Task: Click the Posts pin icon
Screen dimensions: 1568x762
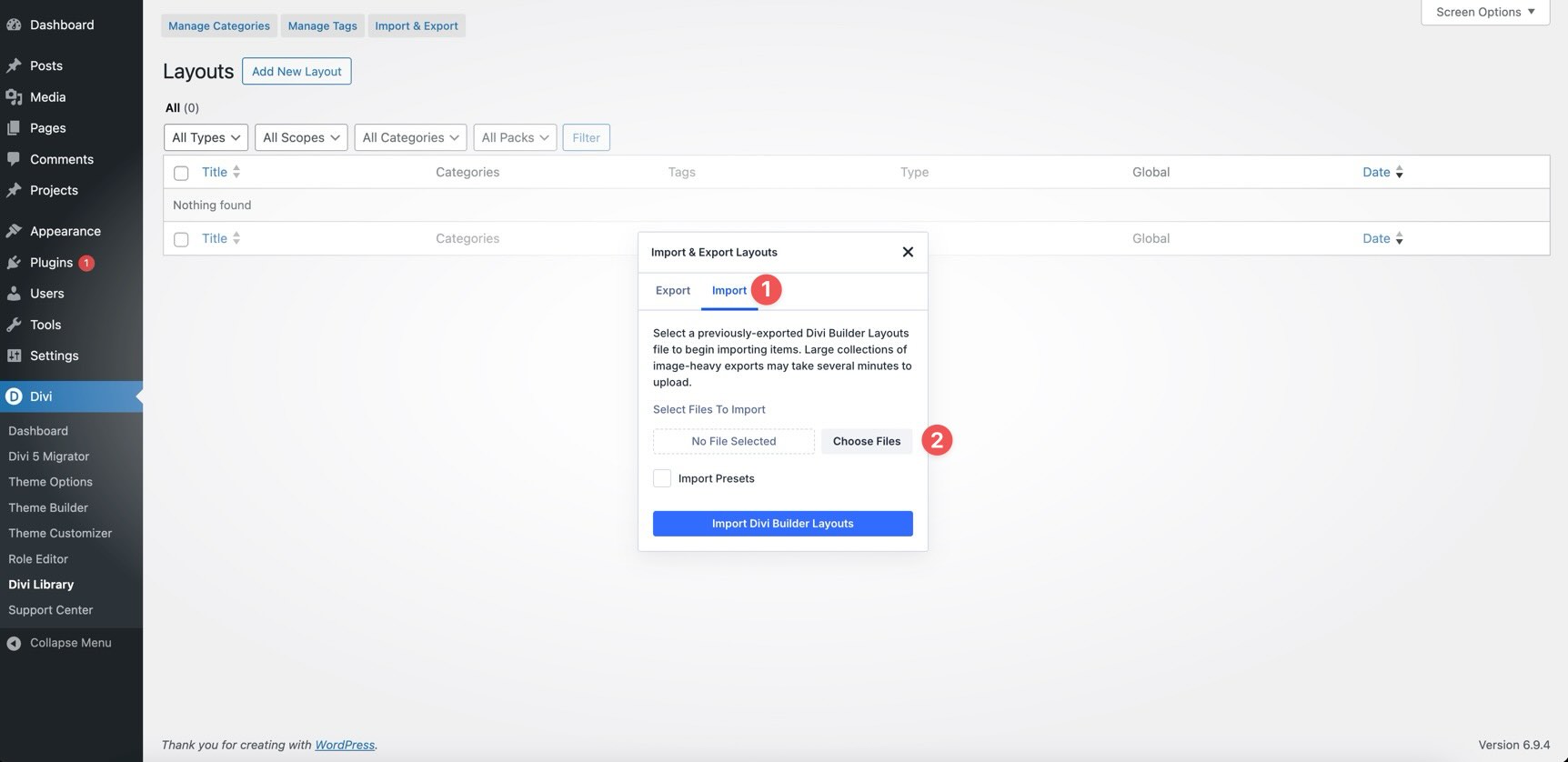Action: [14, 65]
